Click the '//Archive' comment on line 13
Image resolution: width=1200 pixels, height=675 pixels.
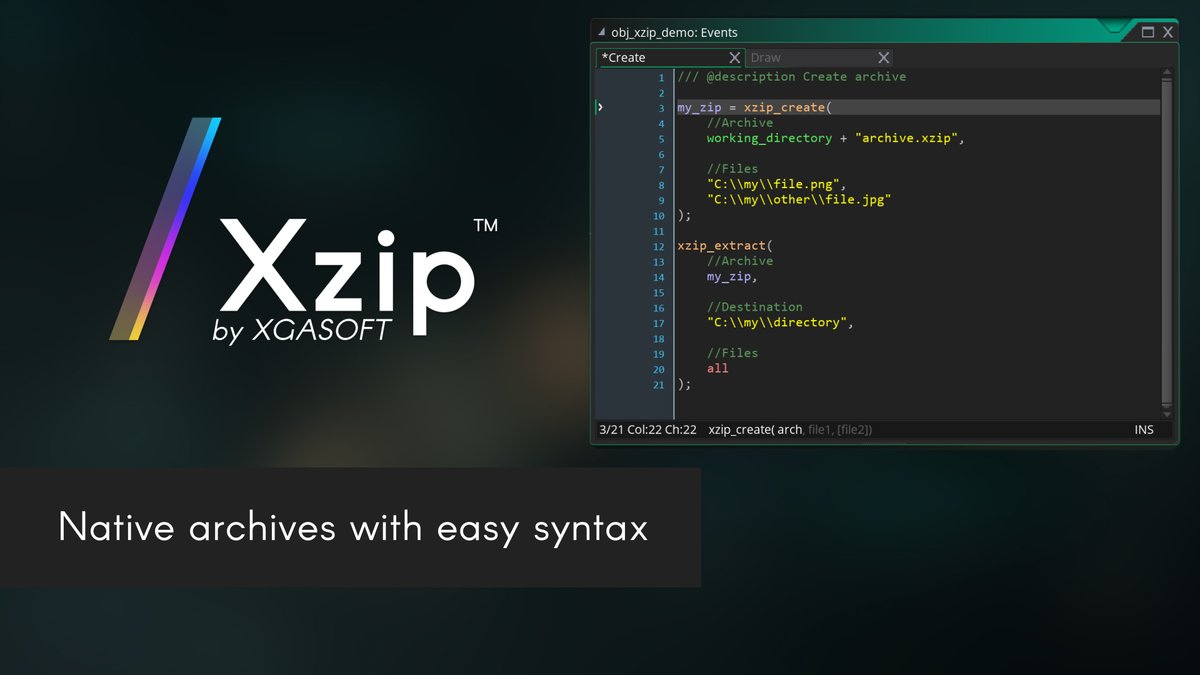tap(740, 261)
